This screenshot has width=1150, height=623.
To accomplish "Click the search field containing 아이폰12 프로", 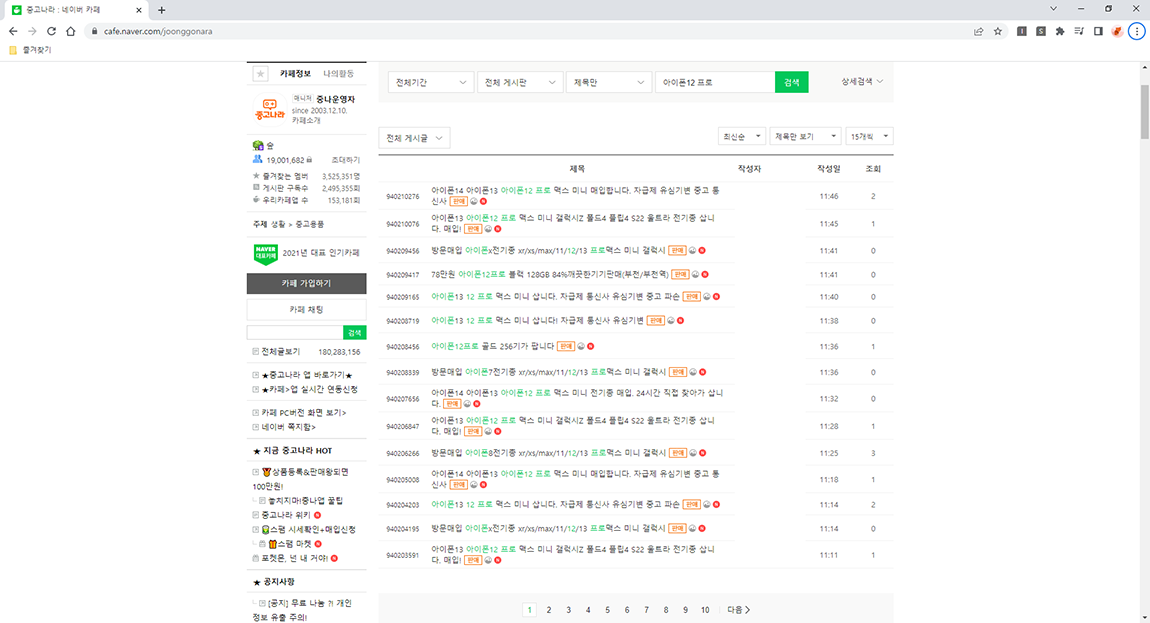I will click(x=715, y=82).
